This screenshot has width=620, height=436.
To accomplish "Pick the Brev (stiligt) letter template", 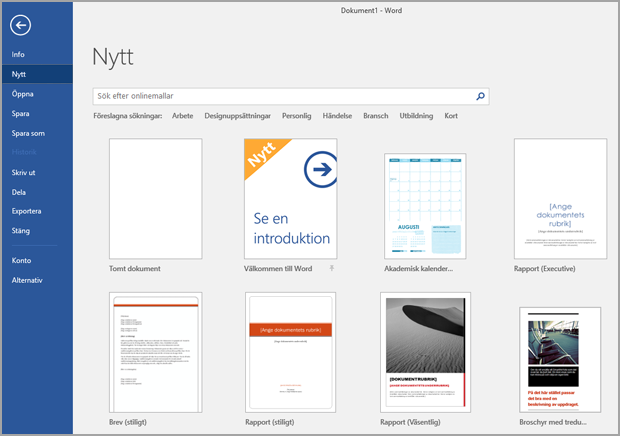I will click(156, 353).
